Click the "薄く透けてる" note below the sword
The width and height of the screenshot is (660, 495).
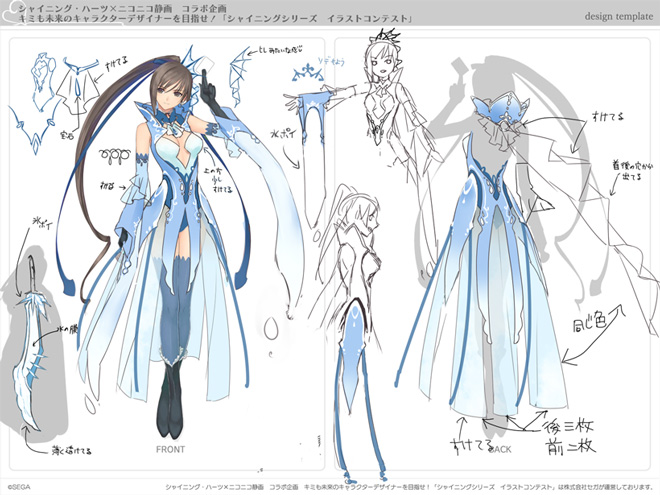[x=71, y=451]
